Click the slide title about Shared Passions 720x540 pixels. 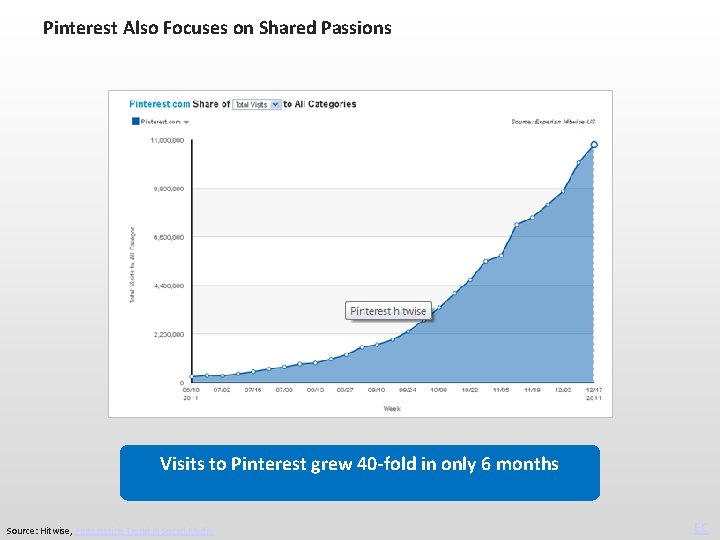click(217, 28)
